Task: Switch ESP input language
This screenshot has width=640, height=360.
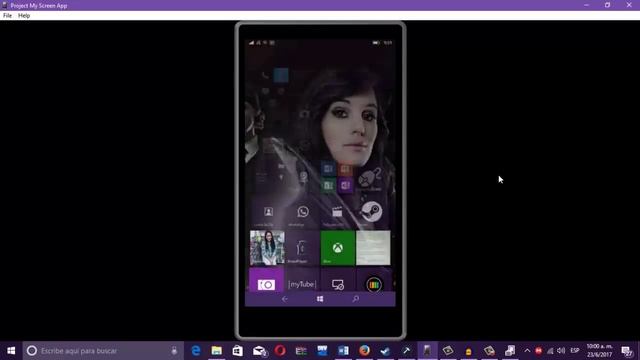Action: click(575, 351)
